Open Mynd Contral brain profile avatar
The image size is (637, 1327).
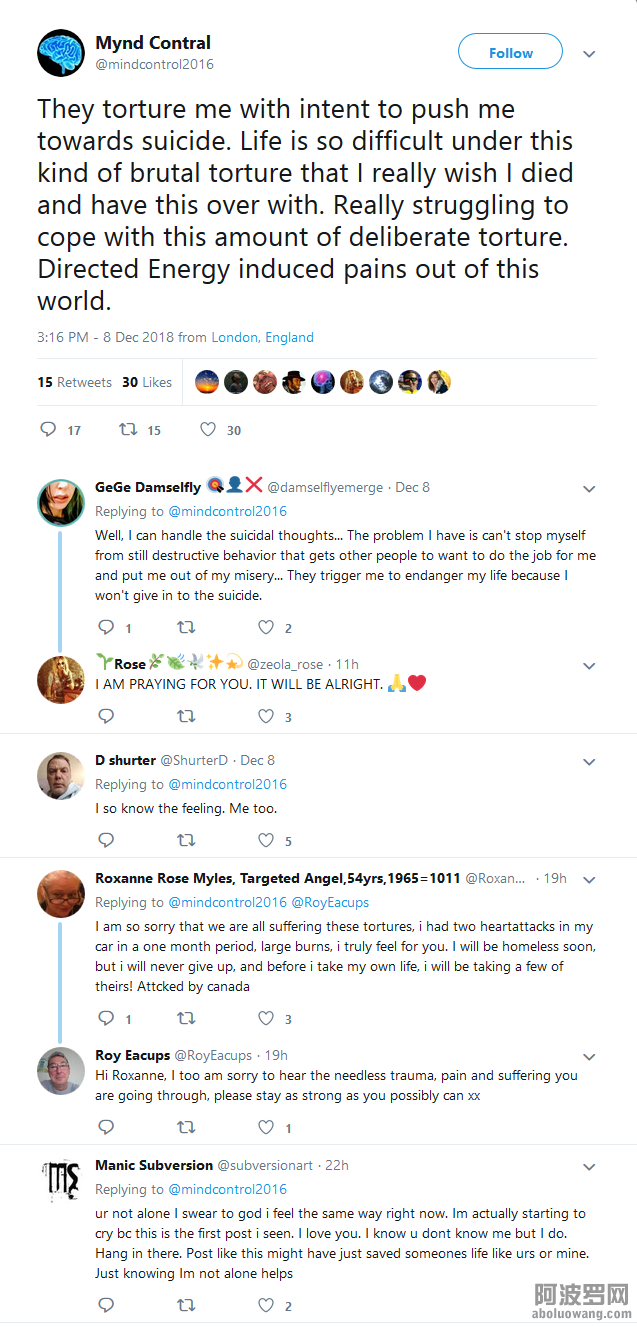click(61, 54)
